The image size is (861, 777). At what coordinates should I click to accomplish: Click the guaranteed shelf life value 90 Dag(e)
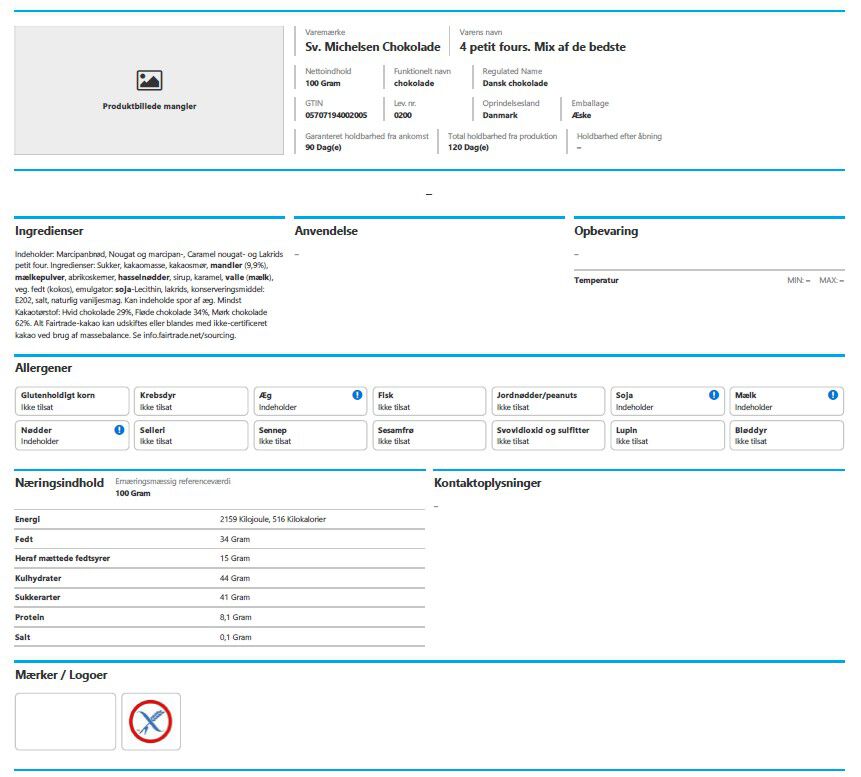pos(323,147)
